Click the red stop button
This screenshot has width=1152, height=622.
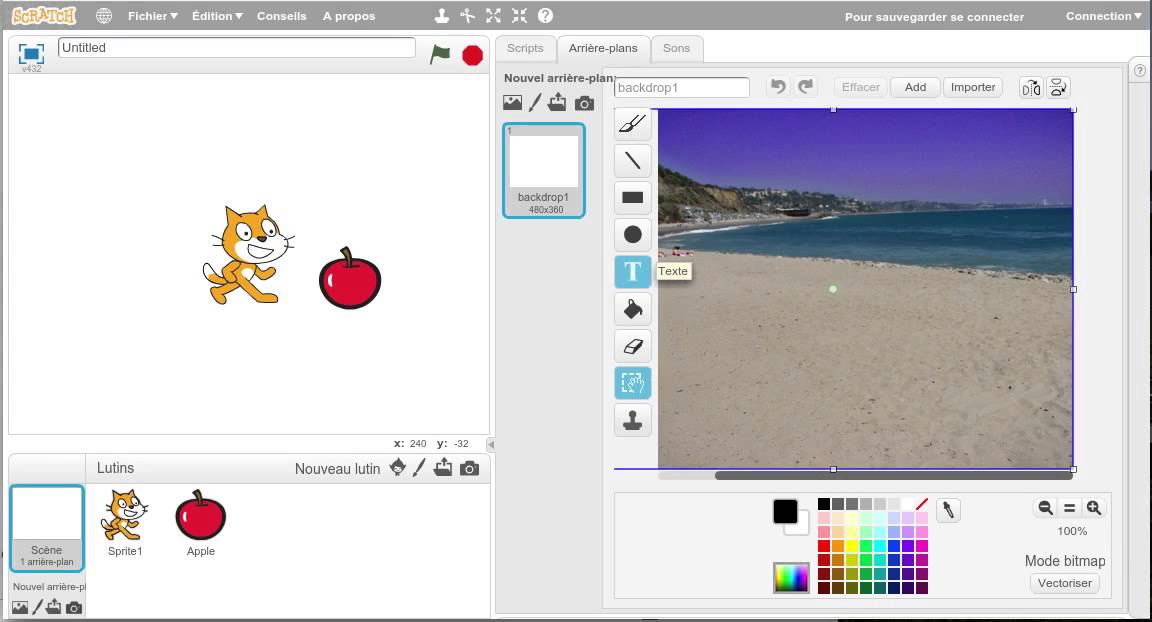472,55
